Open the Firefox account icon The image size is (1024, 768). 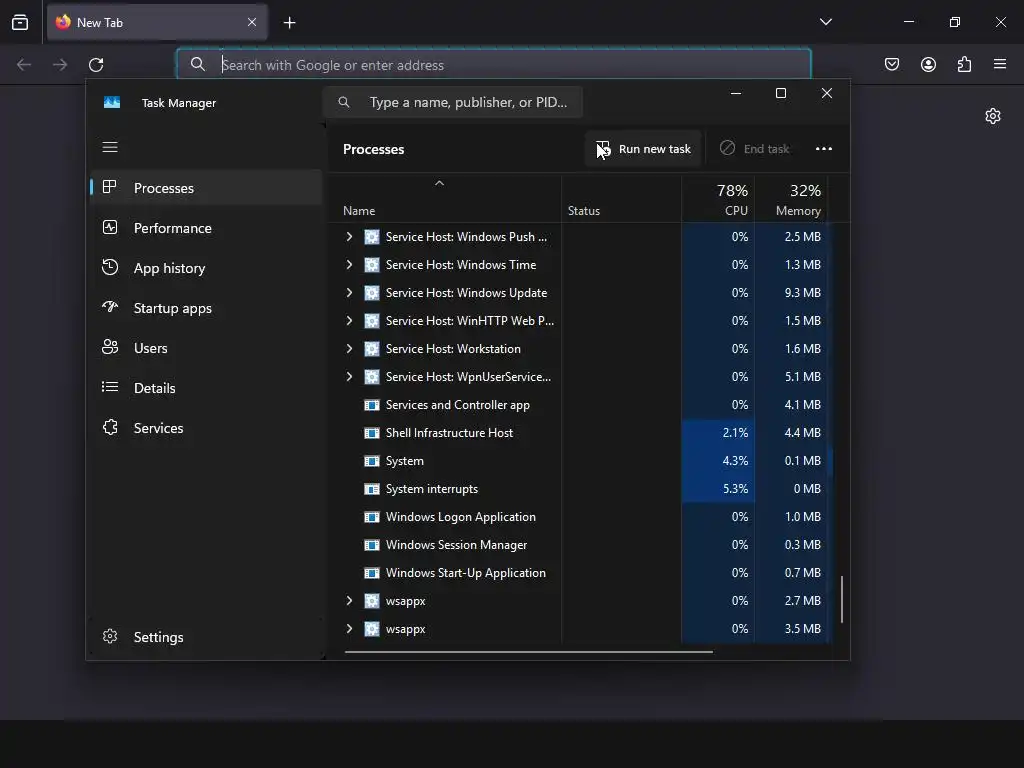(928, 64)
